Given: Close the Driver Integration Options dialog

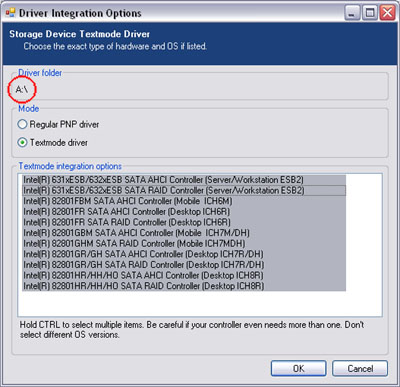Looking at the screenshot, I should [388, 13].
